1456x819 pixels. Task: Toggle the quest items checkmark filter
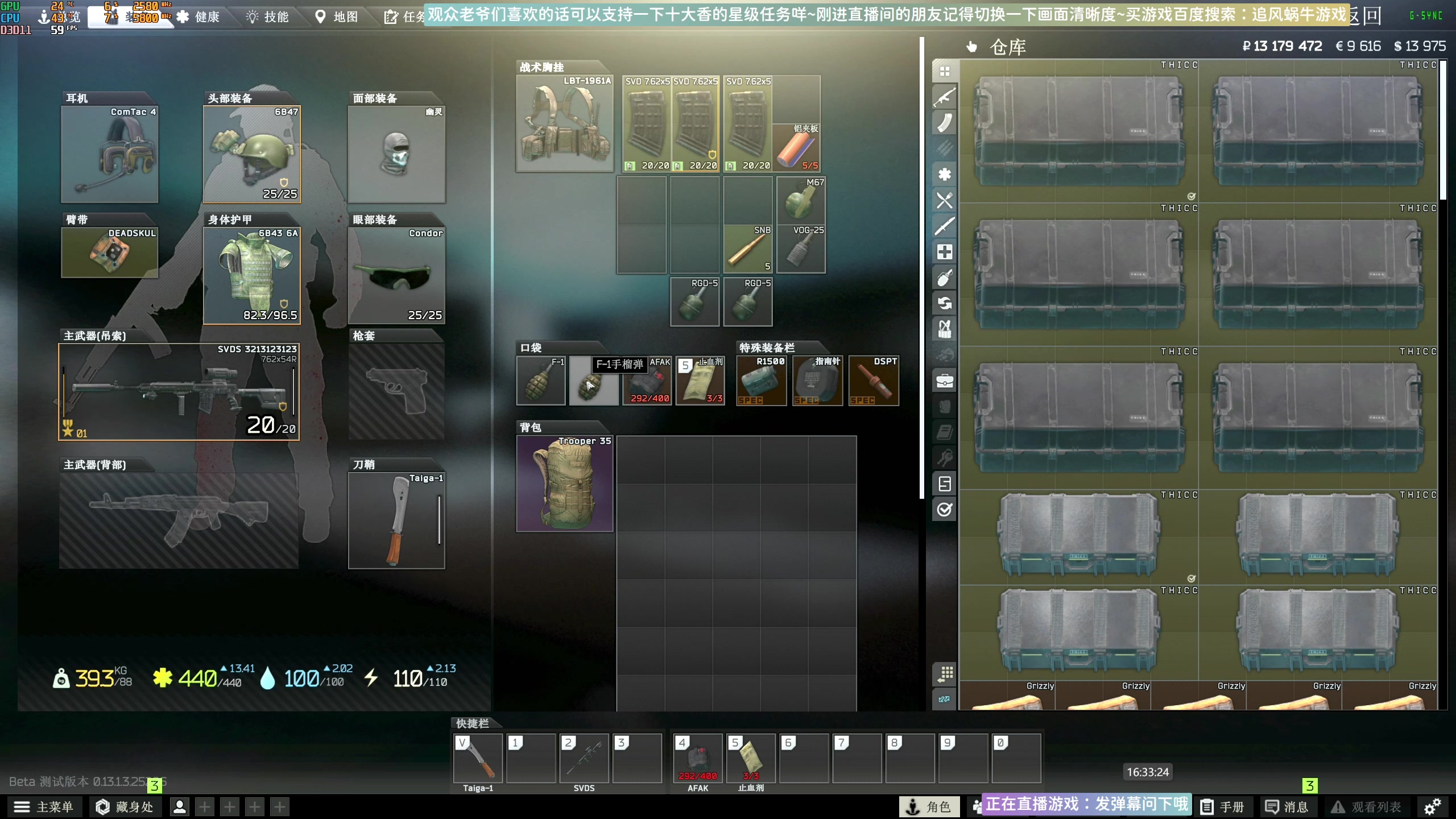[x=944, y=510]
